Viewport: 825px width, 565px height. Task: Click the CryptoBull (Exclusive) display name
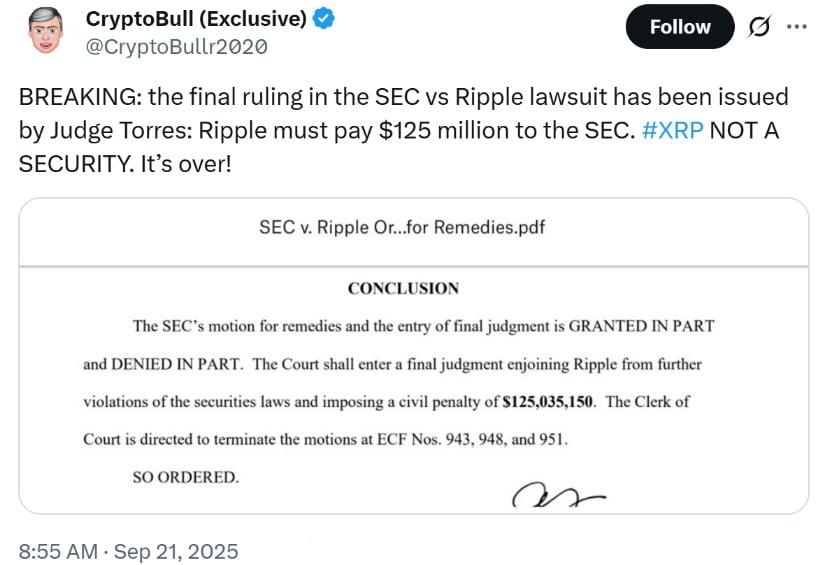pyautogui.click(x=196, y=19)
